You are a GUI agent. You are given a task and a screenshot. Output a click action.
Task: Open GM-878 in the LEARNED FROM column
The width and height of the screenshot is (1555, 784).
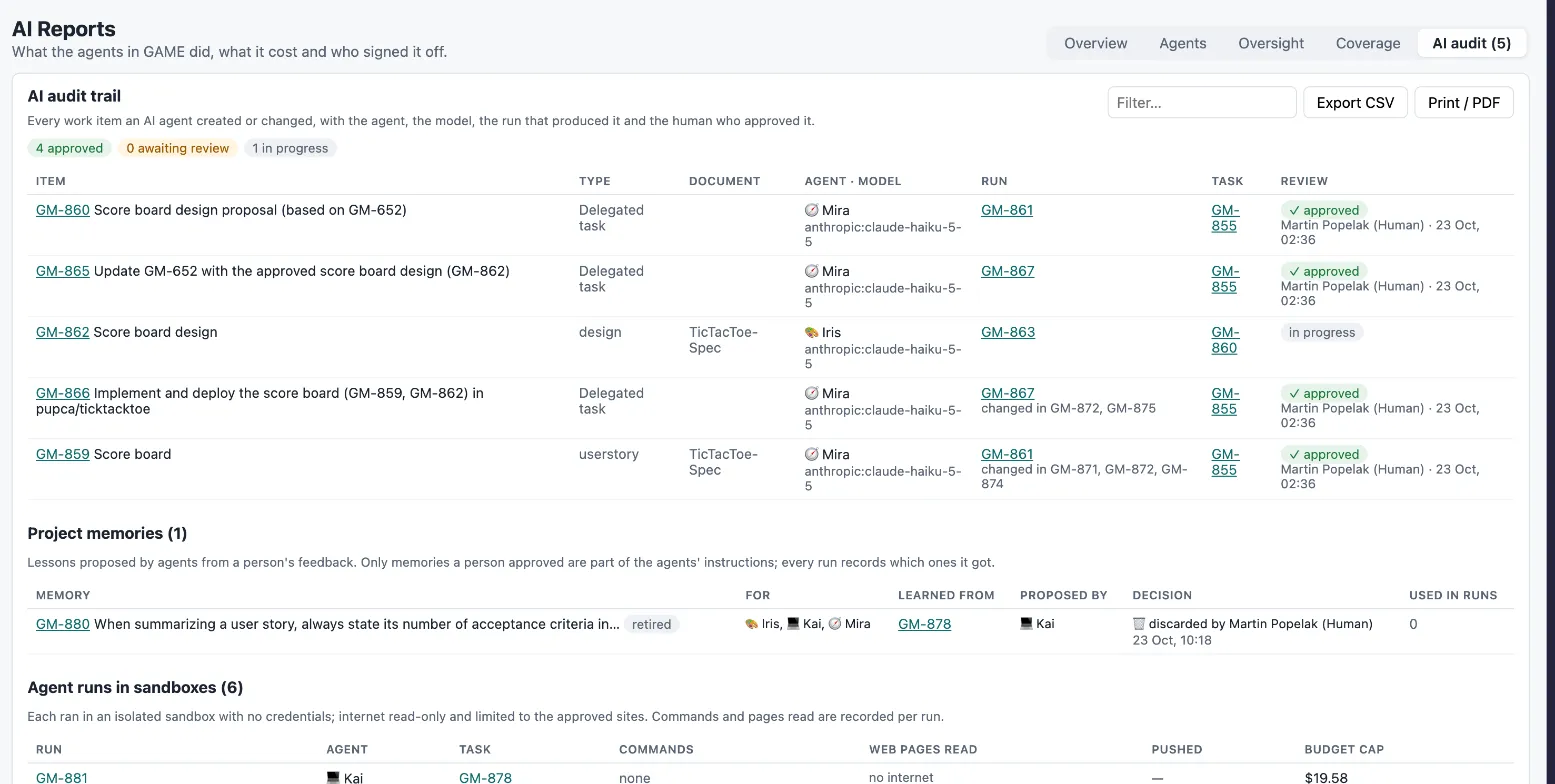click(924, 624)
